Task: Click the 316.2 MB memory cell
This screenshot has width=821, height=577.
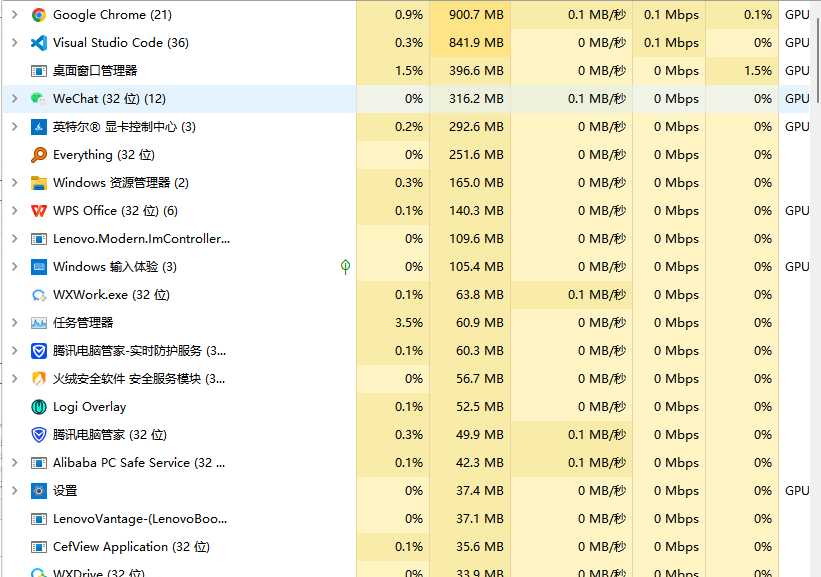Action: point(470,98)
